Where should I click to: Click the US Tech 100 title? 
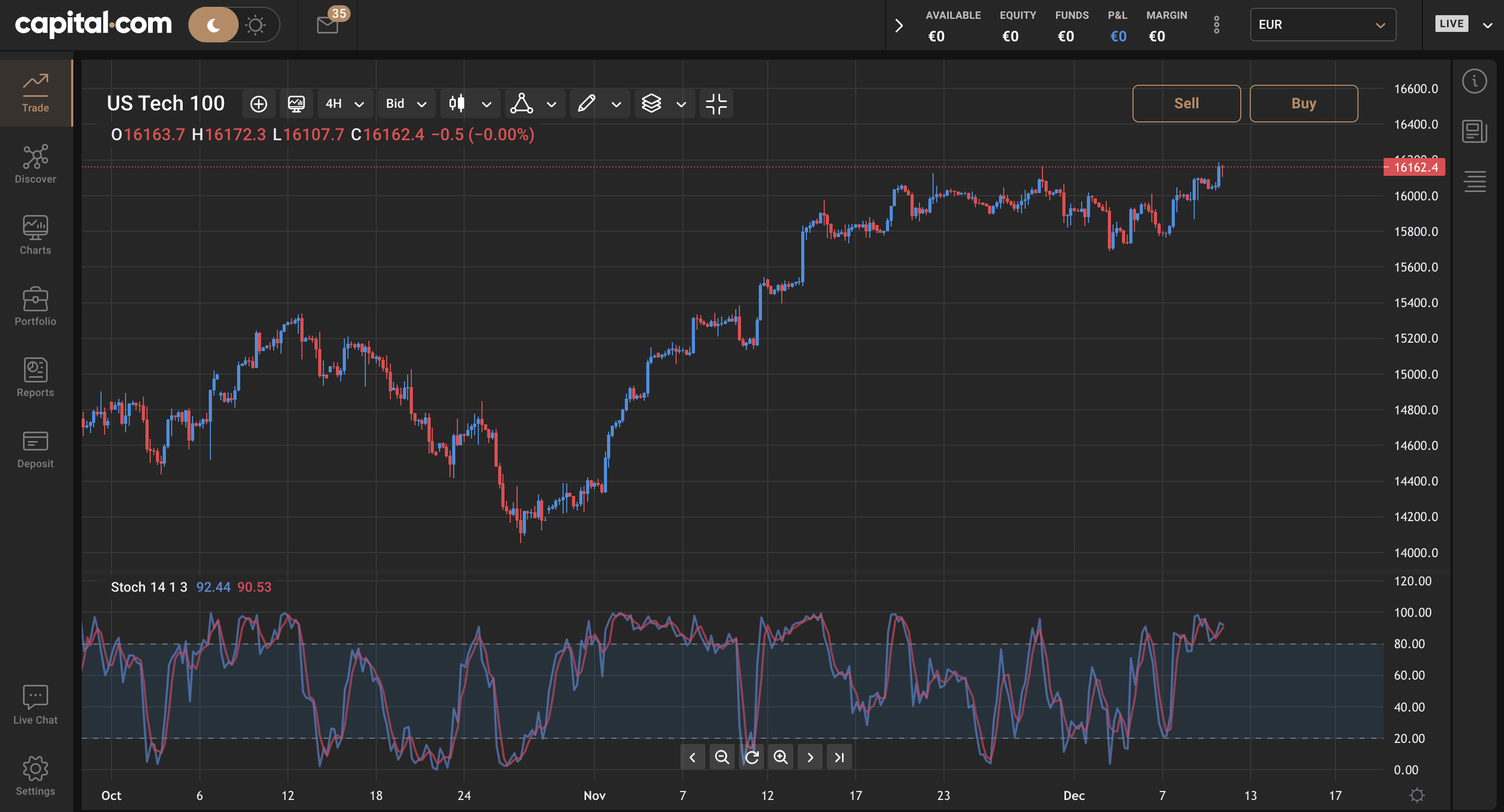[x=166, y=103]
